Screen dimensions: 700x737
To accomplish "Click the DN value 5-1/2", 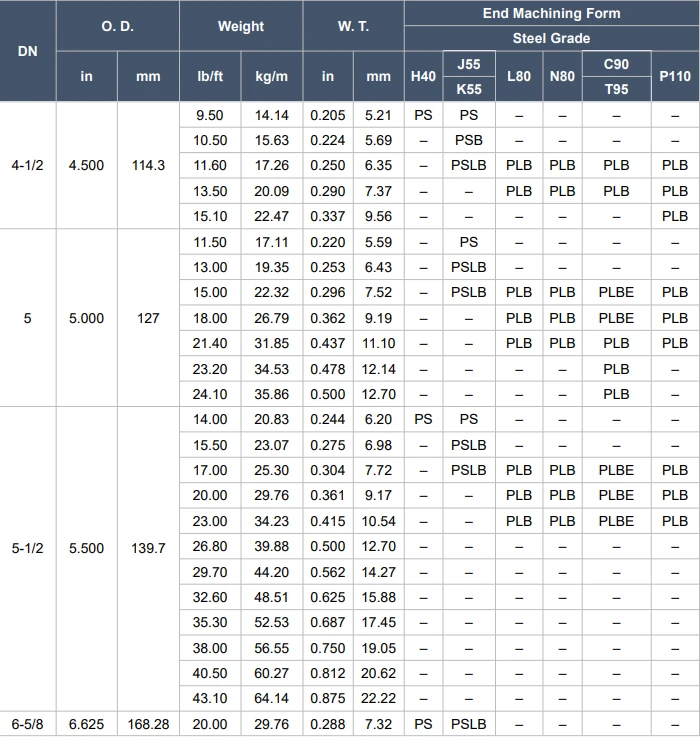I will [27, 548].
